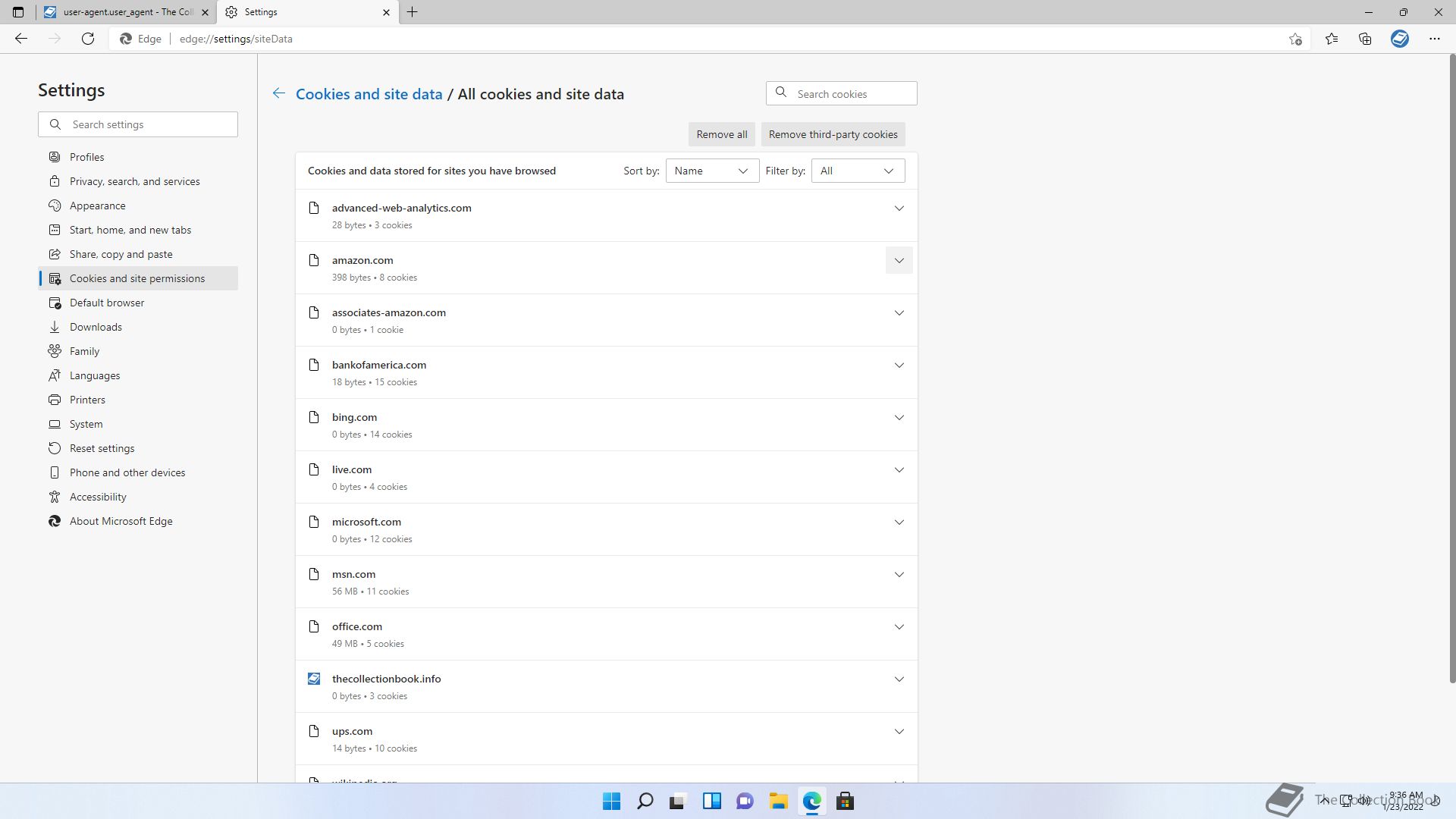1456x819 pixels.
Task: Open taskbar Search icon
Action: click(645, 801)
